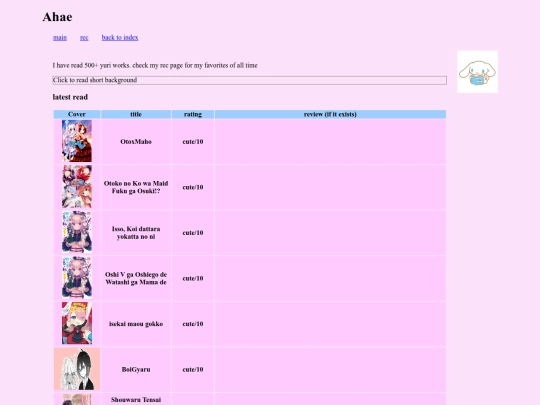The image size is (540, 405).
Task: Click the Cinnamoroll avatar image
Action: [x=477, y=72]
